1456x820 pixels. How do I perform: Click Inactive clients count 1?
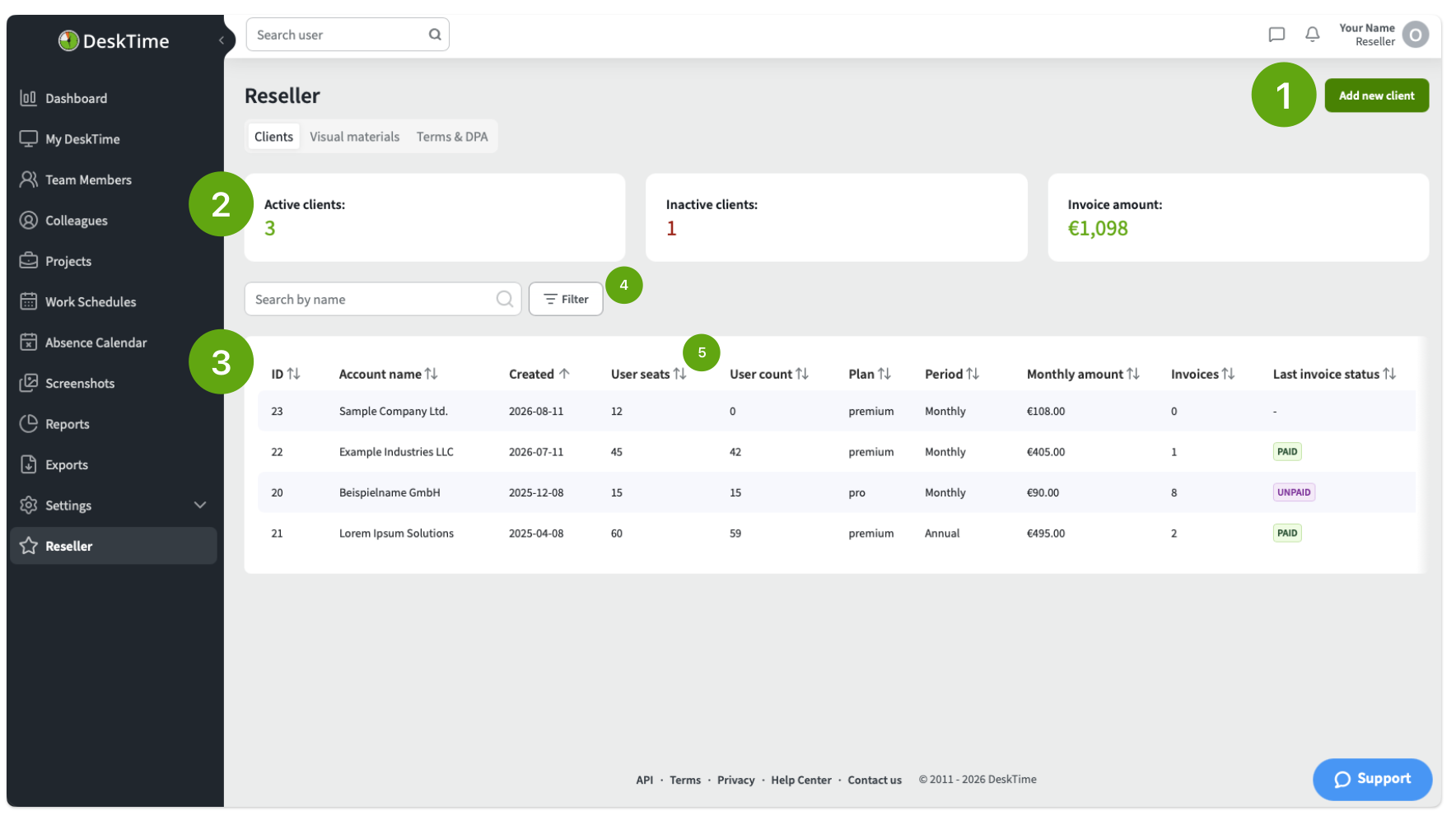[x=671, y=228]
